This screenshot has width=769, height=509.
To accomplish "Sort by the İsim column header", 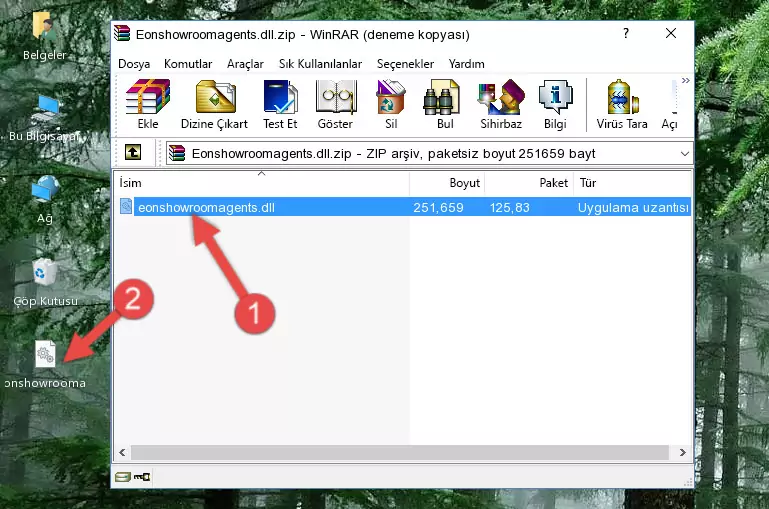I will (262, 182).
